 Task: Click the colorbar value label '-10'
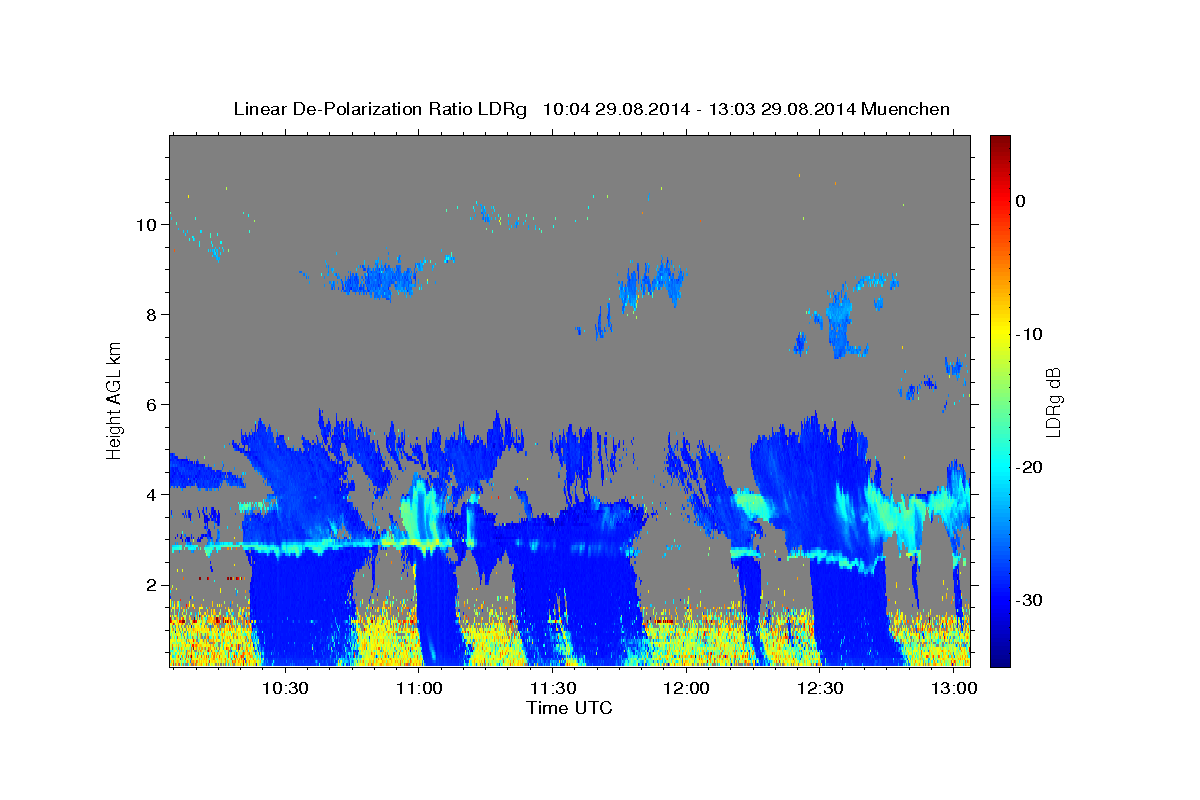click(x=1029, y=334)
